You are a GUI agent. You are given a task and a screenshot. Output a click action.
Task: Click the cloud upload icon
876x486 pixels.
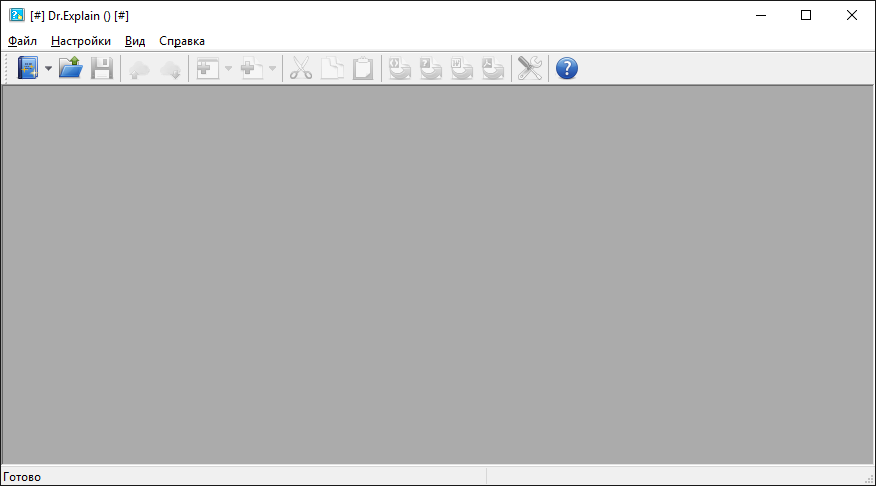click(x=139, y=69)
